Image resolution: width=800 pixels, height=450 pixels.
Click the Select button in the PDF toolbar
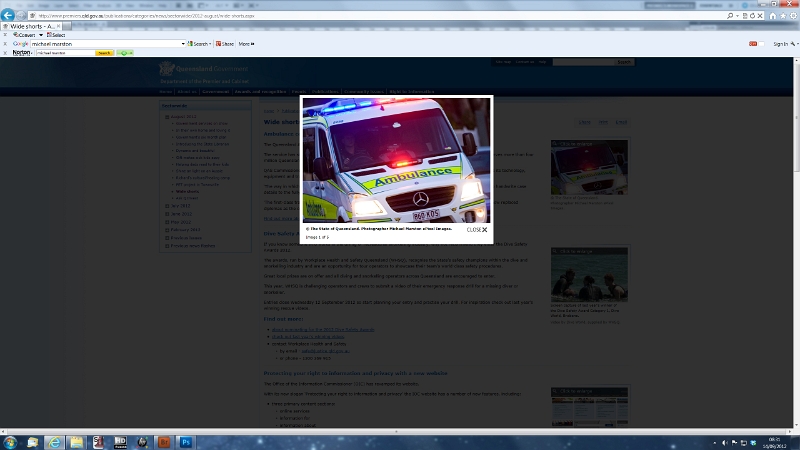(56, 35)
